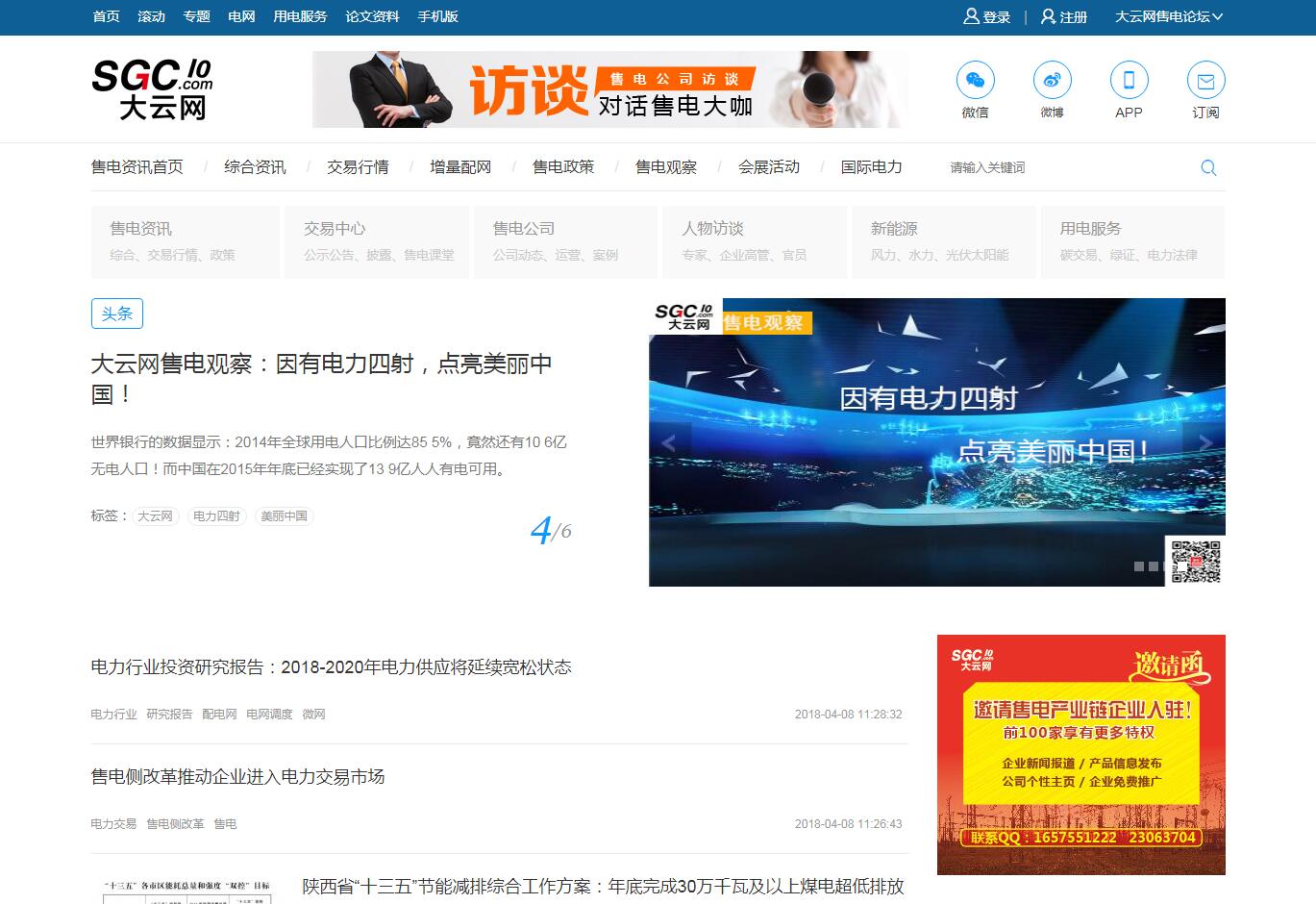Open 论文资料 in the top bar
This screenshot has height=904, width=1316.
point(372,16)
